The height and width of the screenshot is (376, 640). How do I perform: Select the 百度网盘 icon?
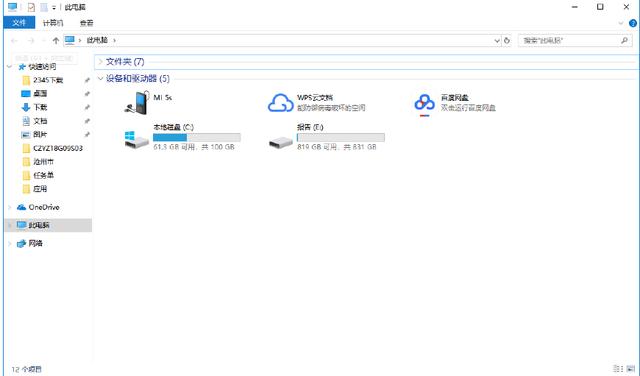point(424,105)
